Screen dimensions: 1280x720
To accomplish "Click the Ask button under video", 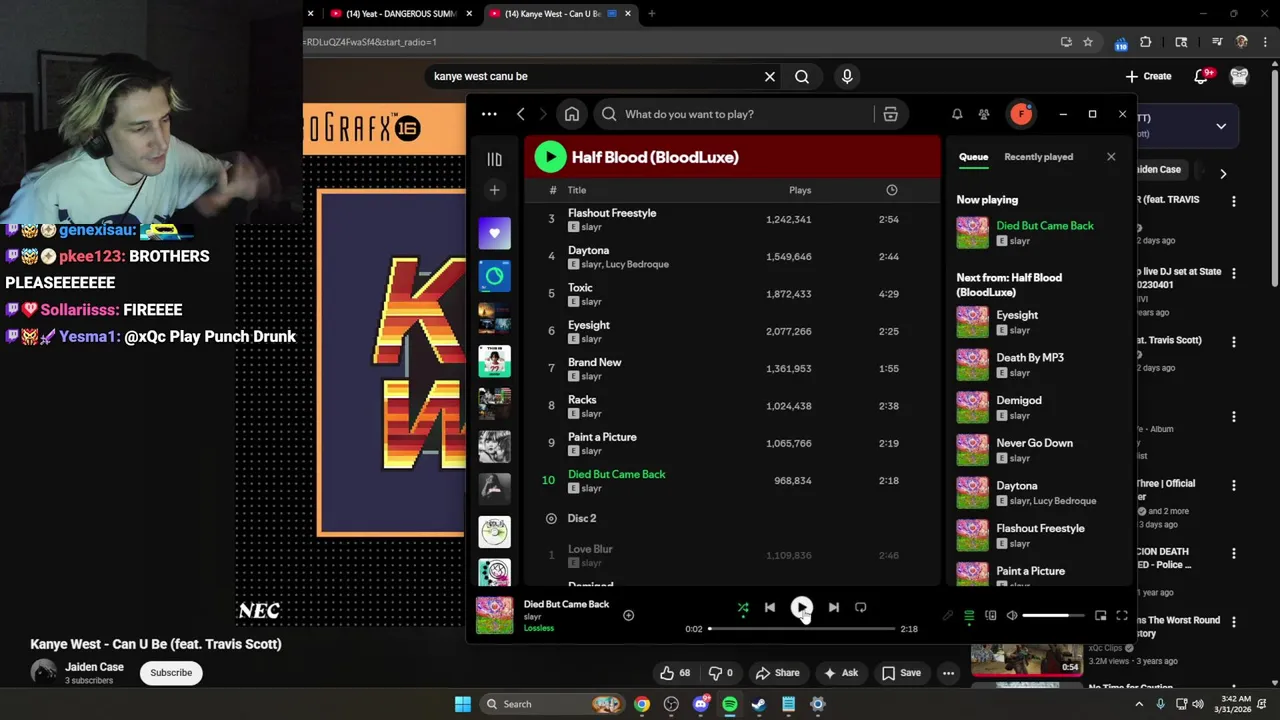I will click(x=840, y=673).
